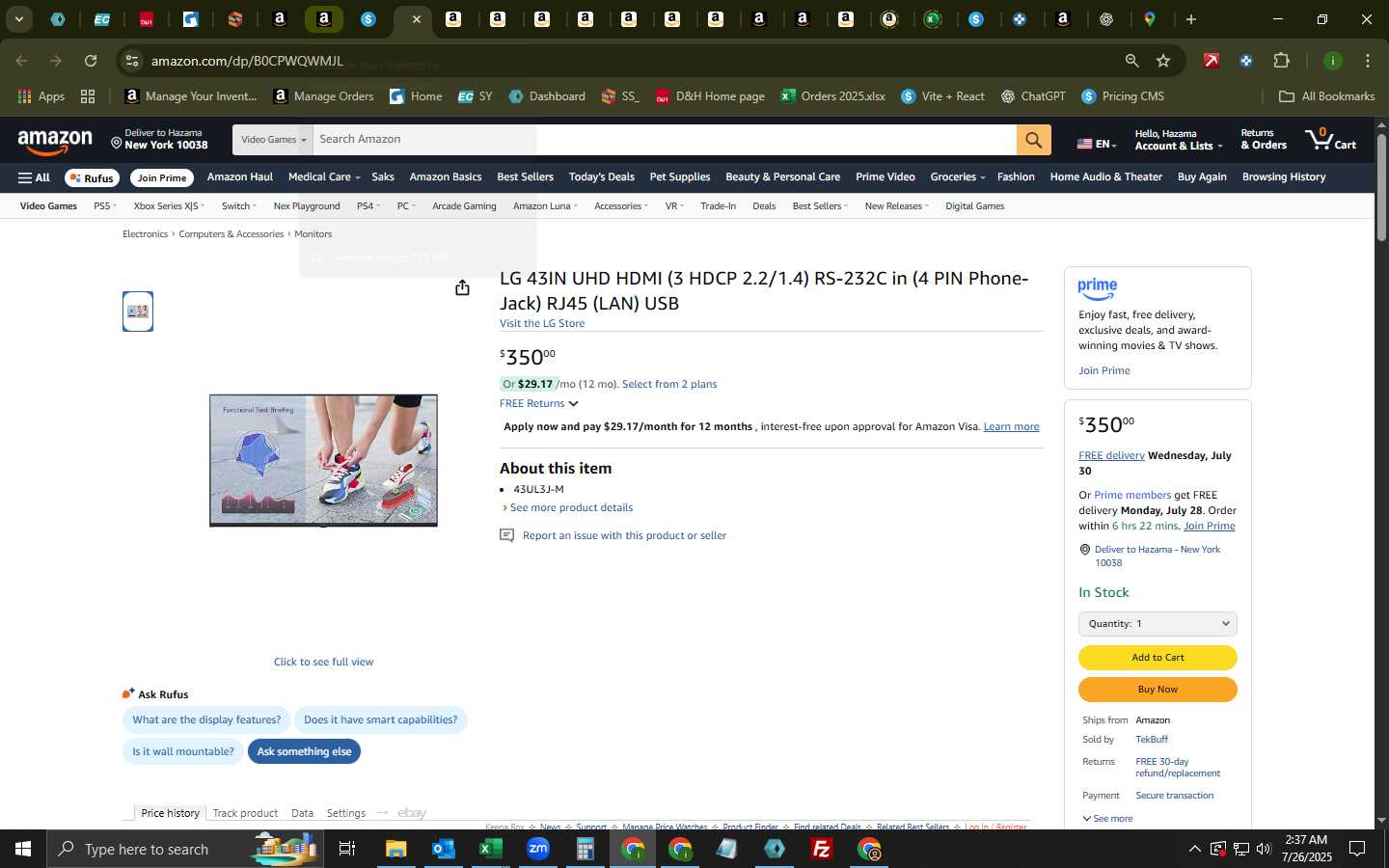Open Task View on taskbar
Image resolution: width=1389 pixels, height=868 pixels.
click(347, 849)
